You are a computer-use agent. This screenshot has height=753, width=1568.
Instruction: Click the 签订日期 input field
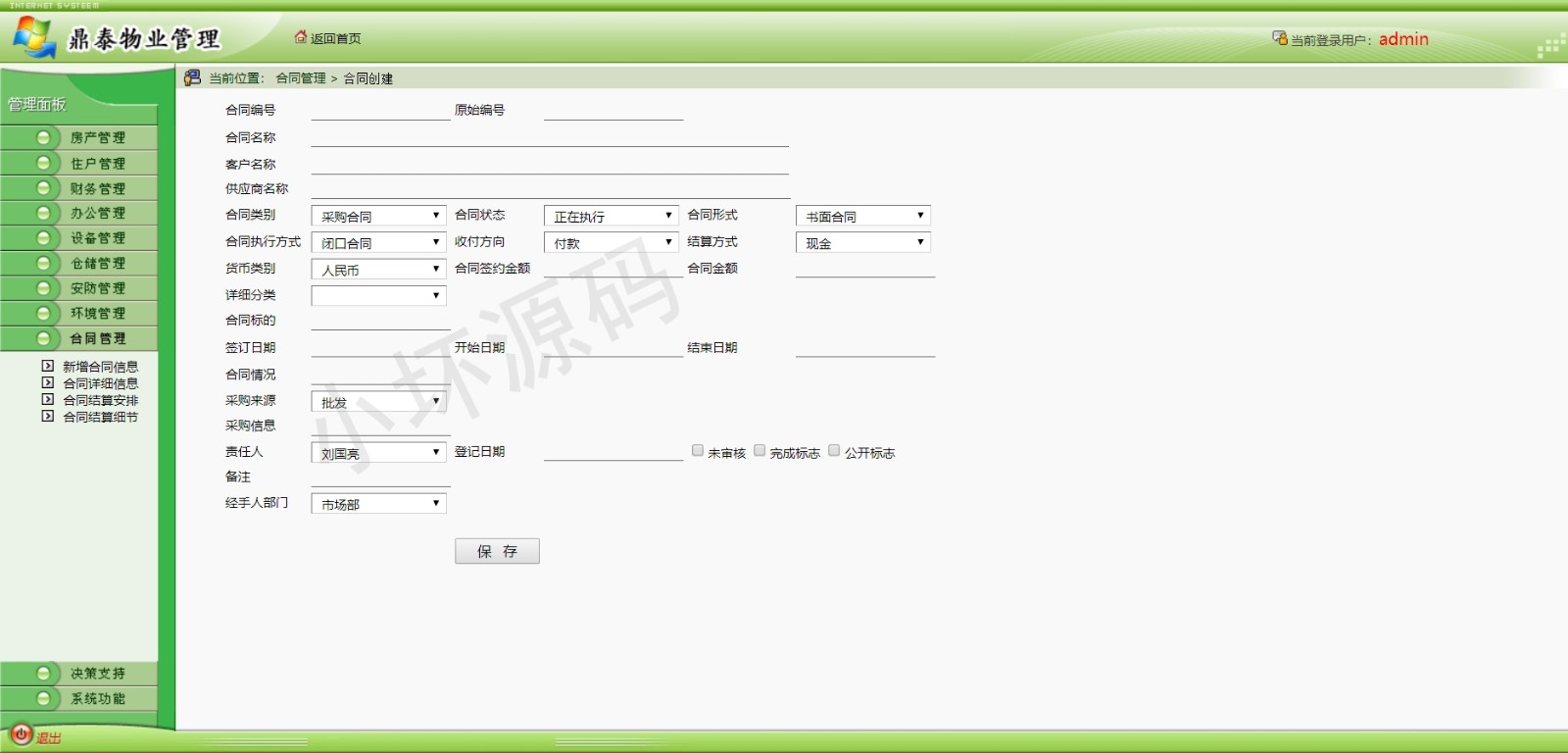coord(380,347)
